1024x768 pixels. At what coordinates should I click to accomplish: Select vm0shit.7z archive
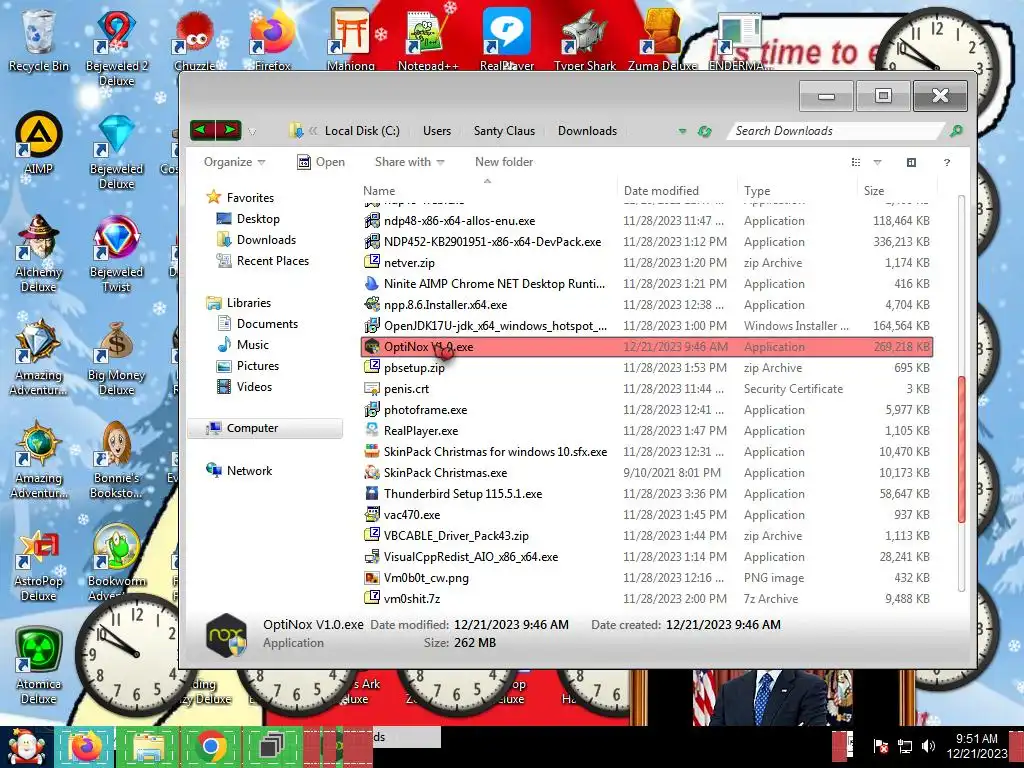(x=411, y=599)
